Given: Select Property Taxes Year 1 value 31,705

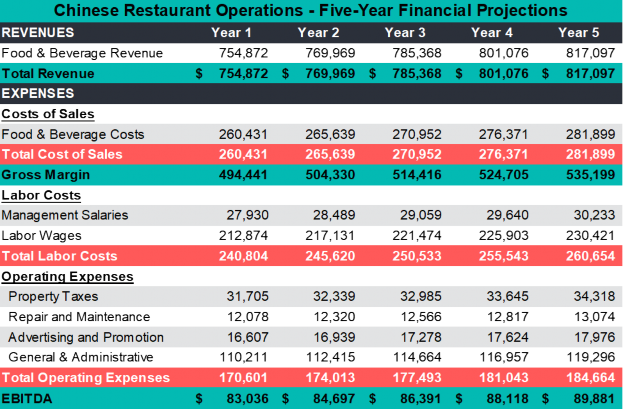Looking at the screenshot, I should [x=236, y=296].
